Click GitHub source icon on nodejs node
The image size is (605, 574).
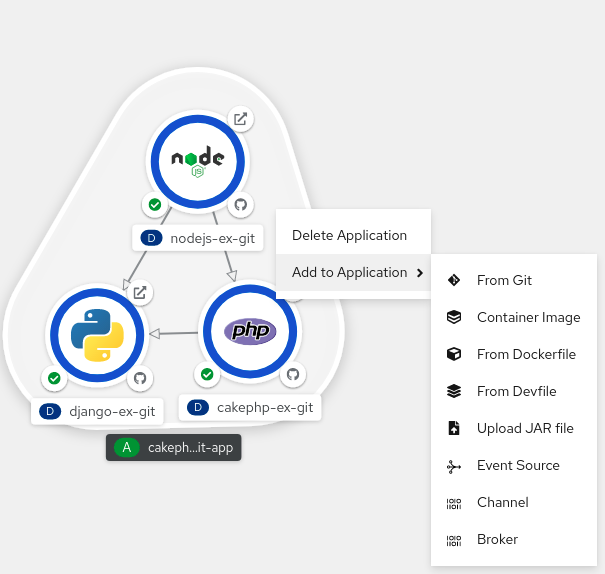(x=239, y=205)
